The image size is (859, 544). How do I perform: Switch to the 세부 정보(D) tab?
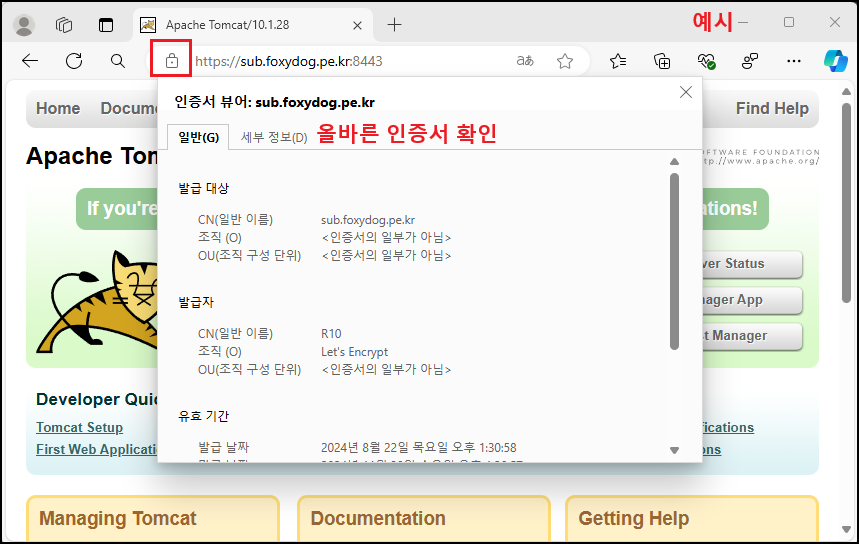[274, 137]
